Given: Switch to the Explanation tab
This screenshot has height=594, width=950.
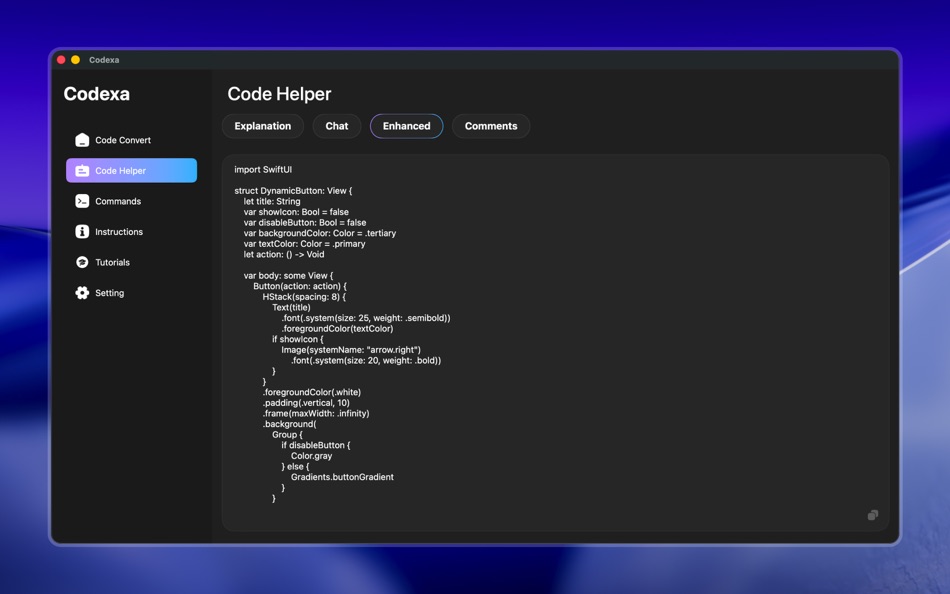Looking at the screenshot, I should click(x=263, y=126).
